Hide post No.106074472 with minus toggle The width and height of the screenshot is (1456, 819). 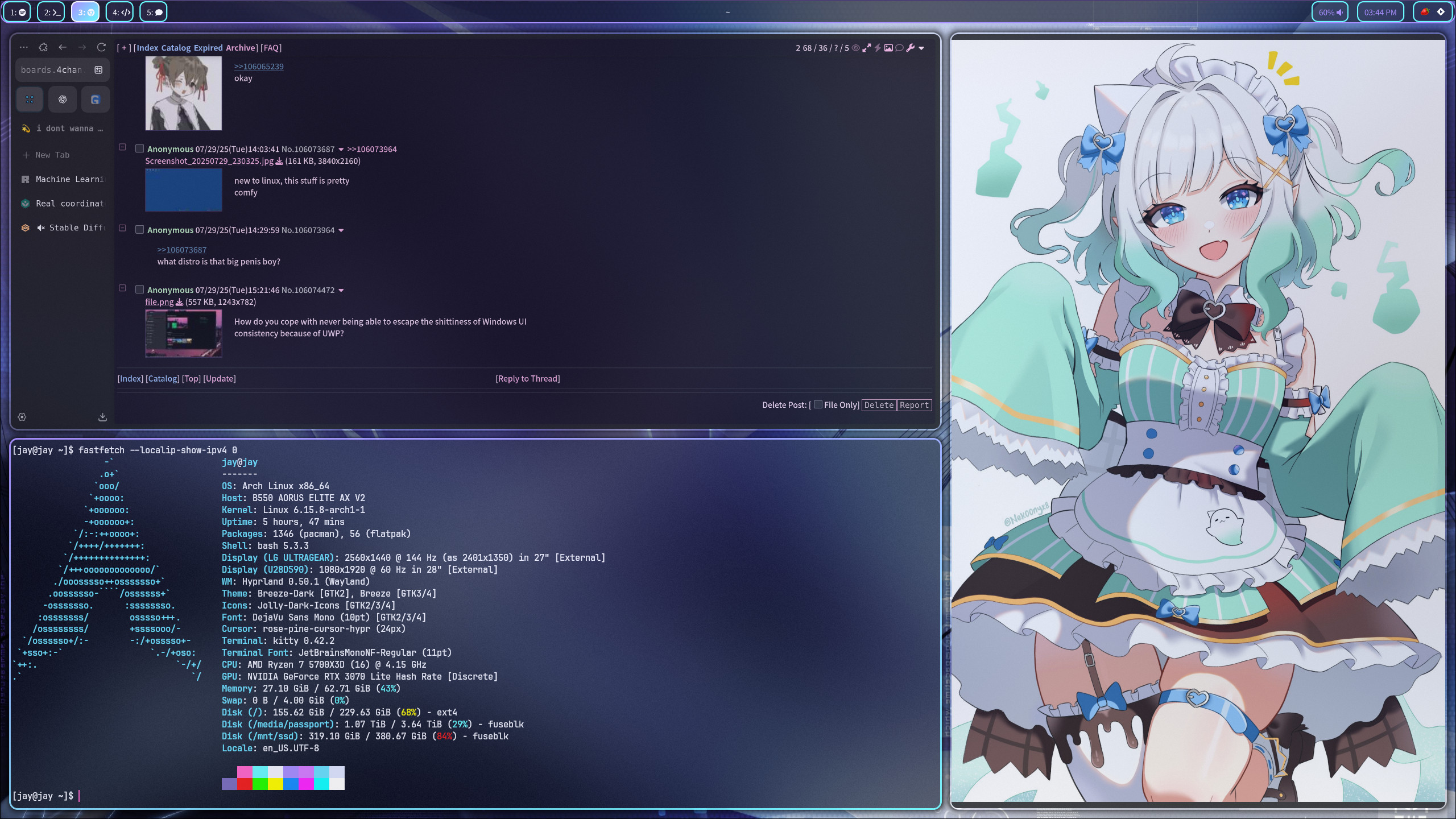point(122,288)
